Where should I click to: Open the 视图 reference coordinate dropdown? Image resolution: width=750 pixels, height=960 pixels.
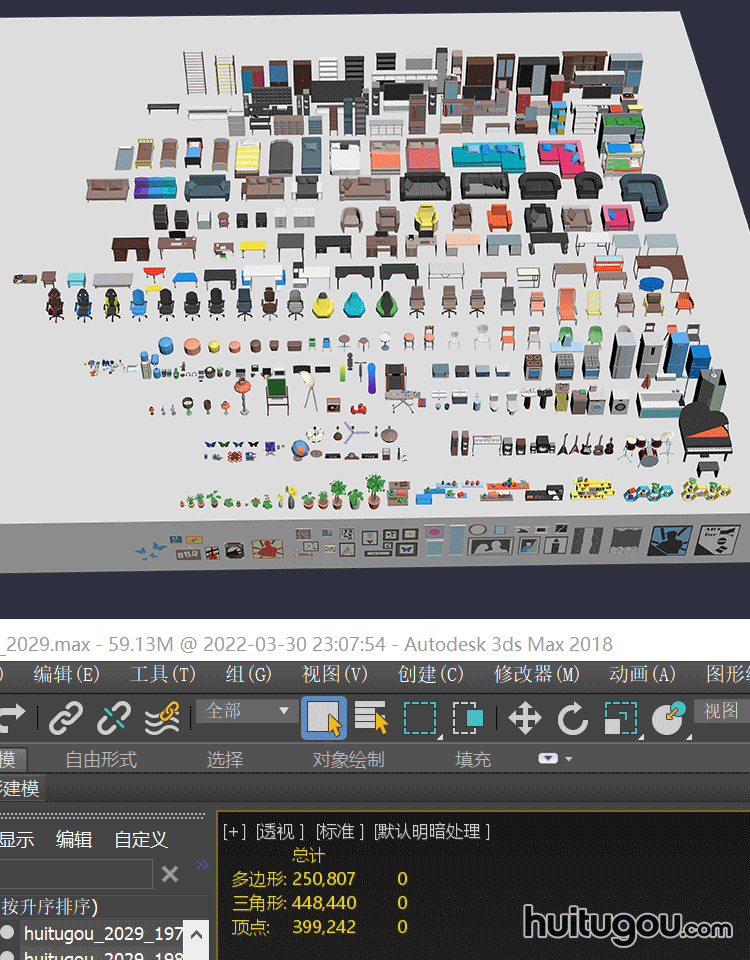(x=721, y=711)
